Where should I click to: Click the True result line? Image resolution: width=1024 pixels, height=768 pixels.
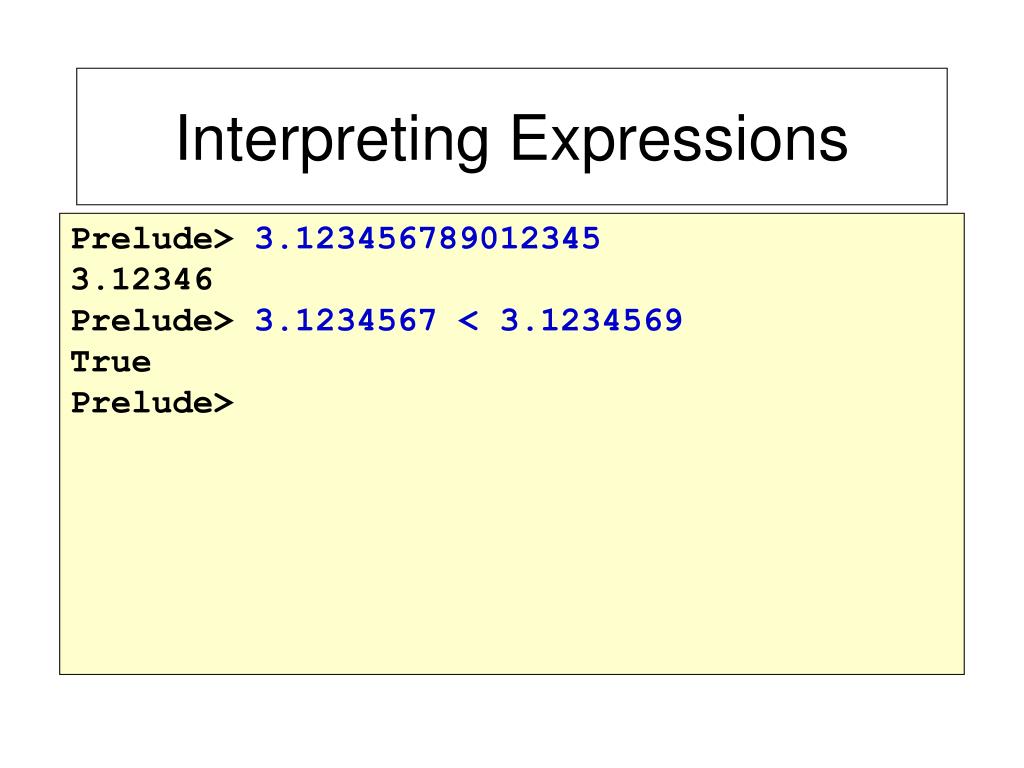click(x=111, y=362)
